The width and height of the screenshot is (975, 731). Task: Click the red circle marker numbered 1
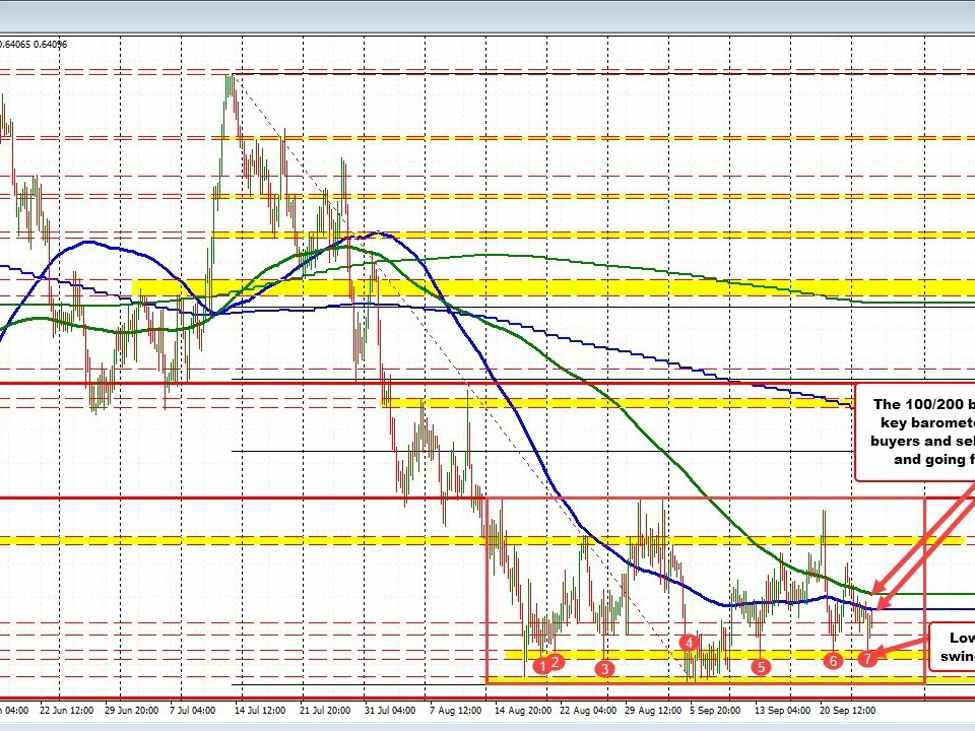541,665
